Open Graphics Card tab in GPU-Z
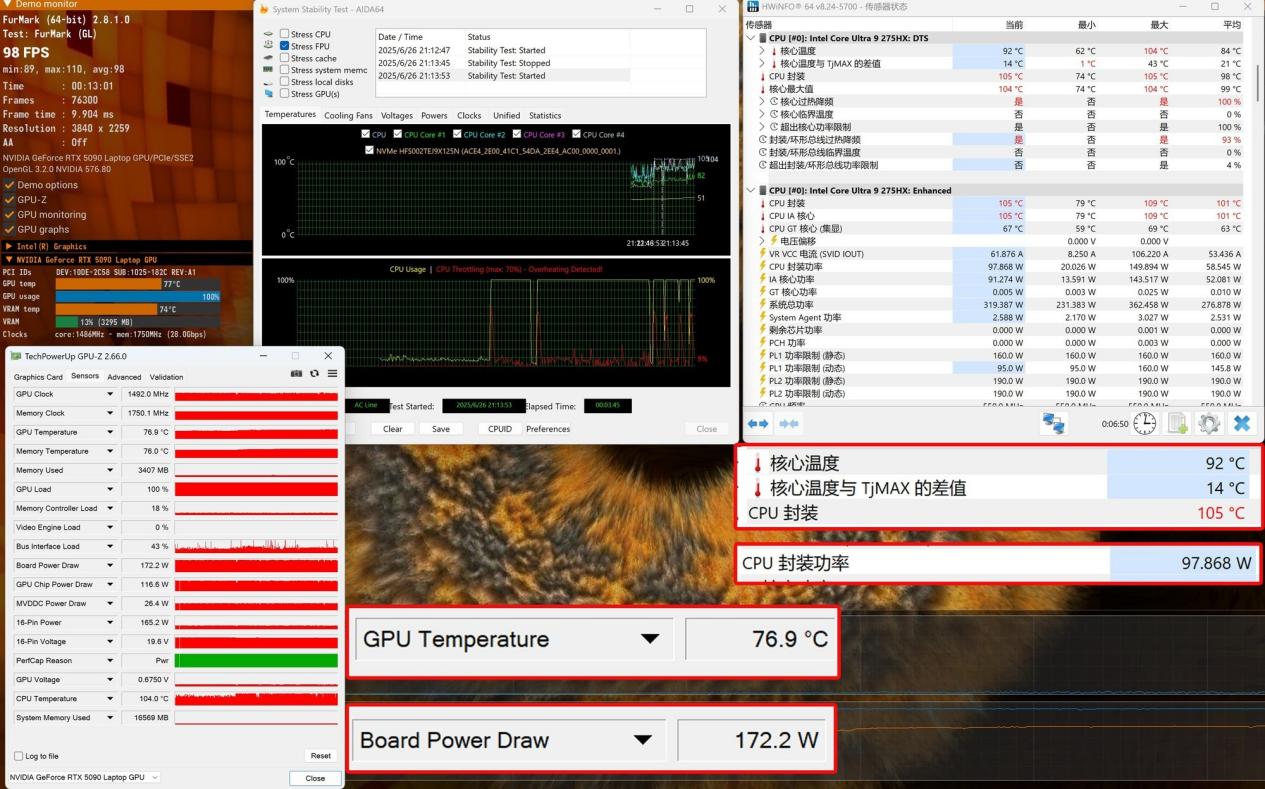Viewport: 1265px width, 789px height. click(x=38, y=377)
